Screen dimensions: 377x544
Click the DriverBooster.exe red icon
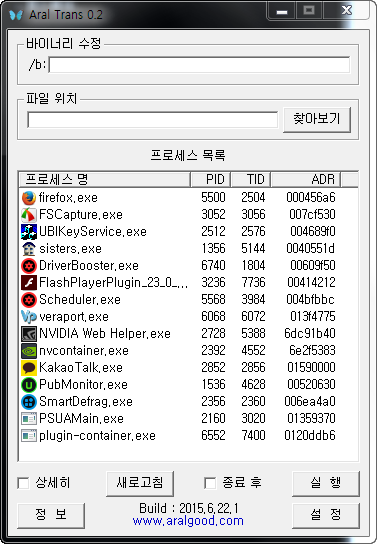point(29,266)
